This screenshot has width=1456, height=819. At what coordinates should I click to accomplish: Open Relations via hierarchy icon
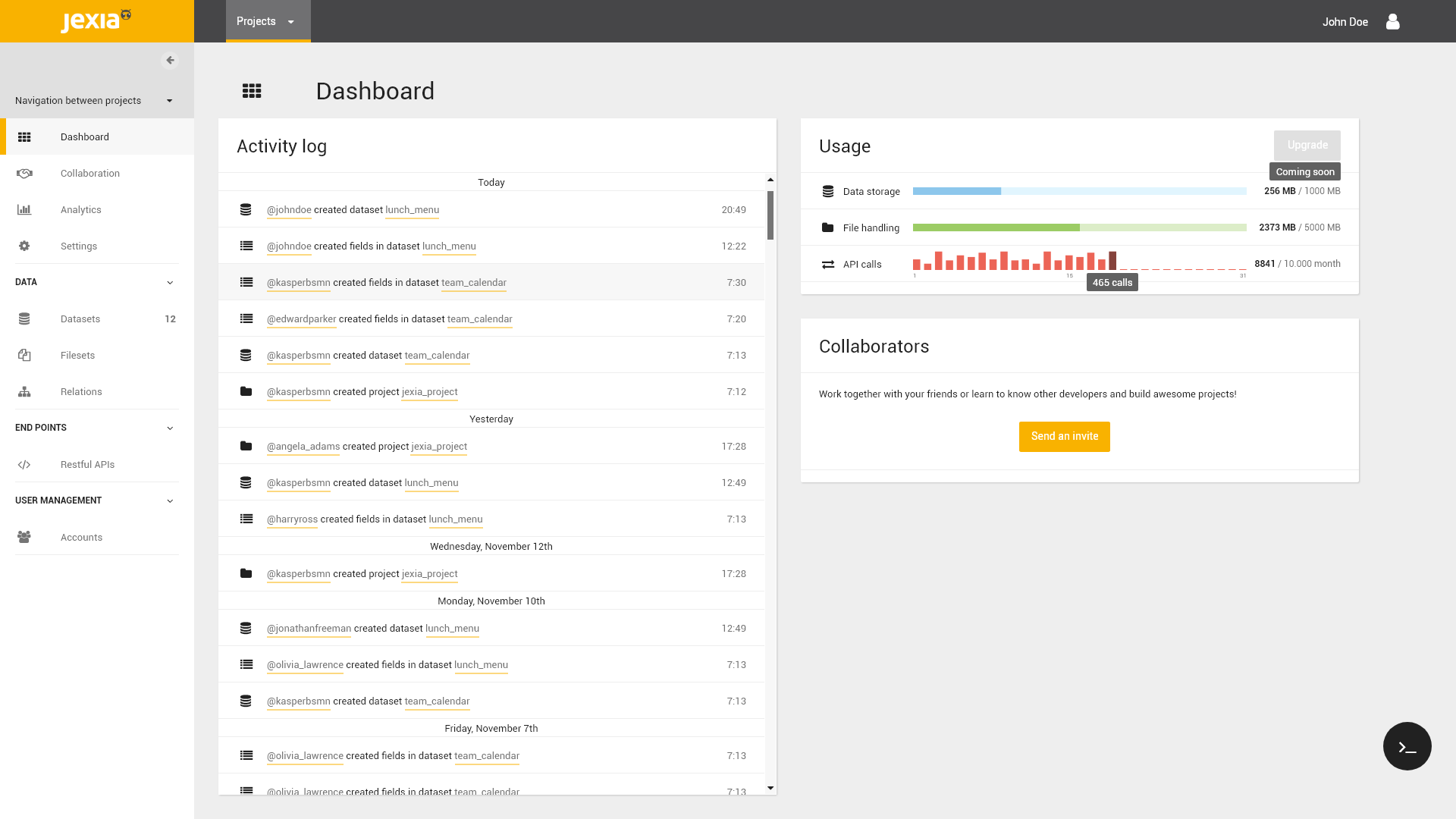24,392
